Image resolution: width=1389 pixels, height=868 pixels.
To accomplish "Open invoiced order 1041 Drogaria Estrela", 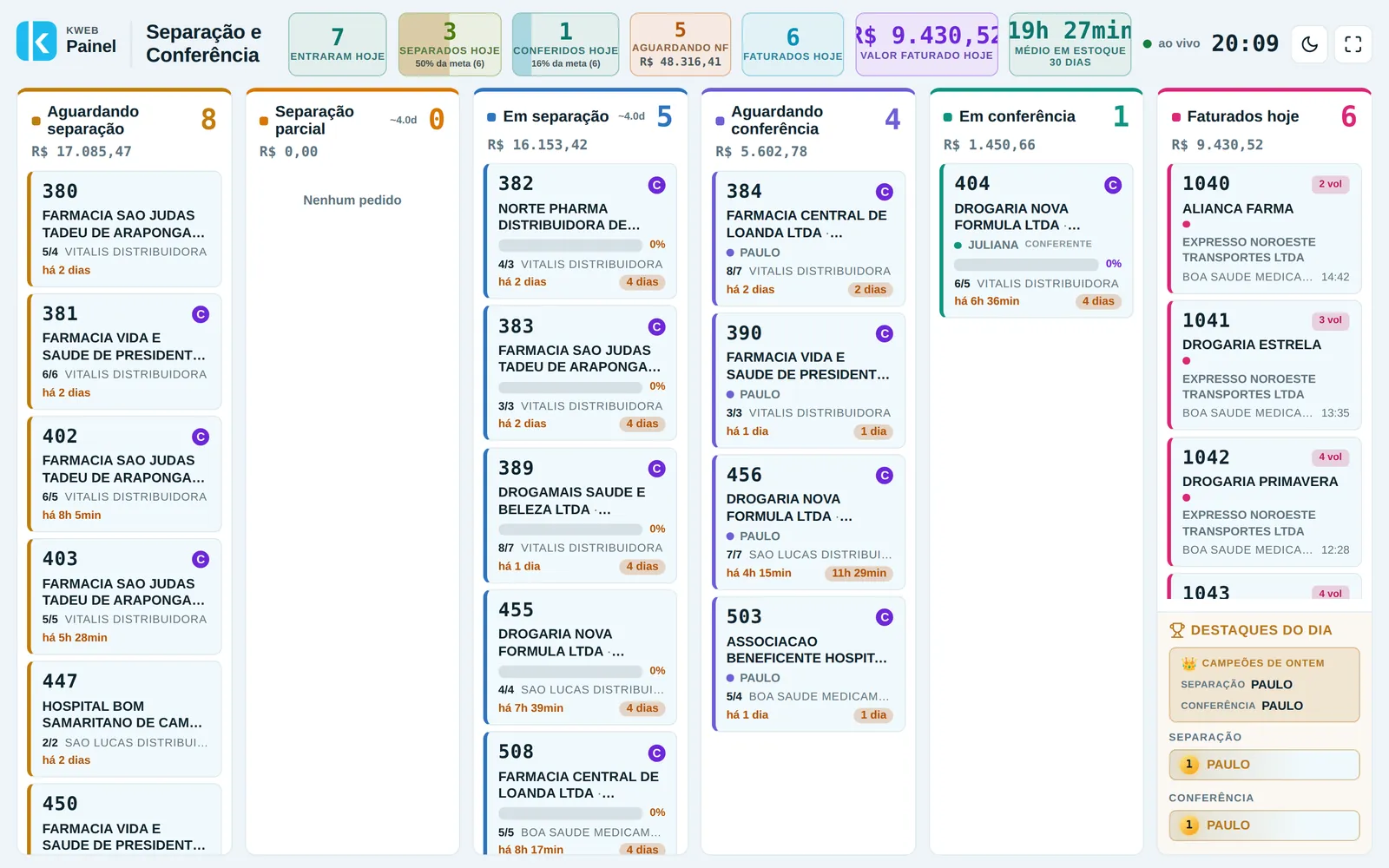I will pos(1265,365).
